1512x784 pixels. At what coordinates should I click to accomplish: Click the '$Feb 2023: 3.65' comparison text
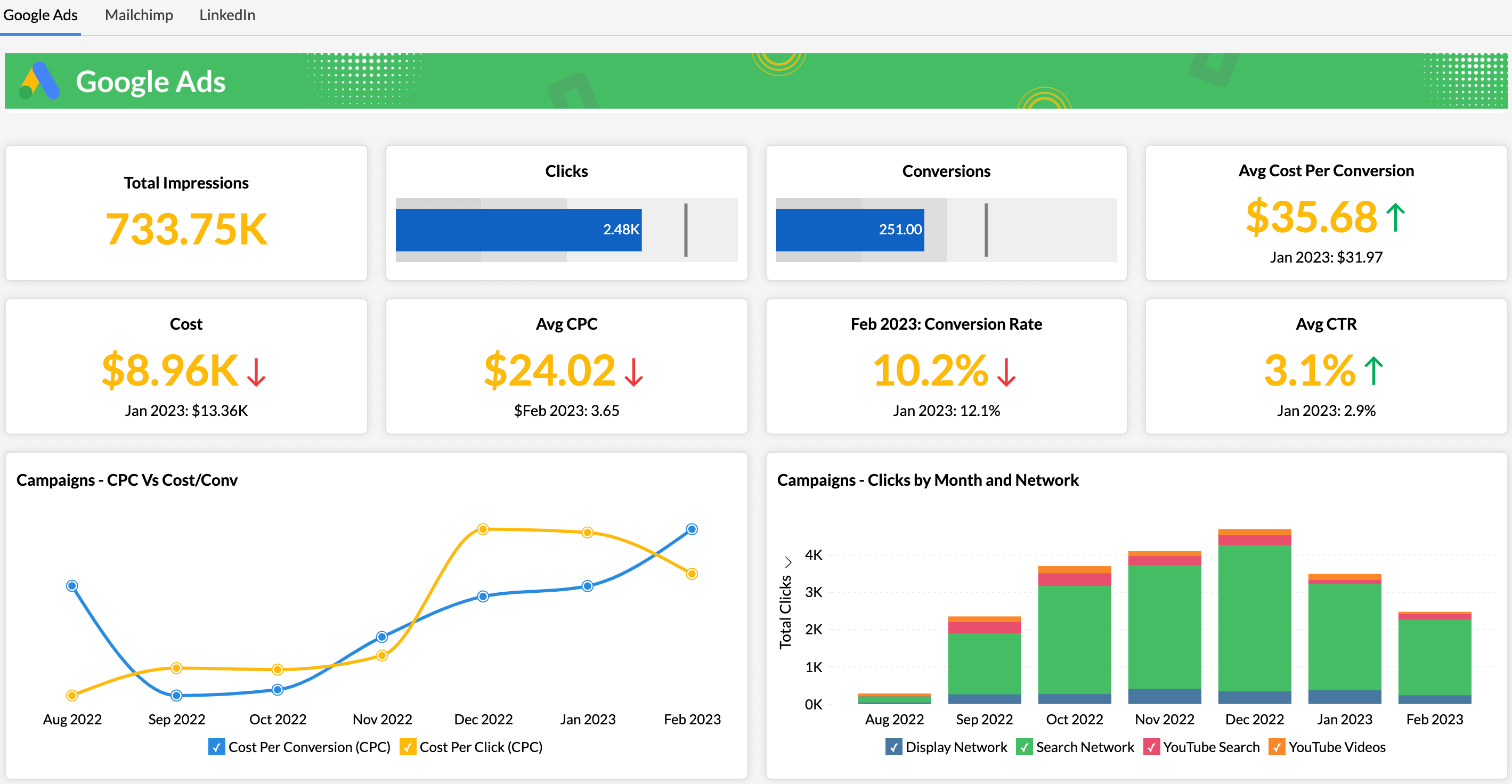(x=566, y=410)
